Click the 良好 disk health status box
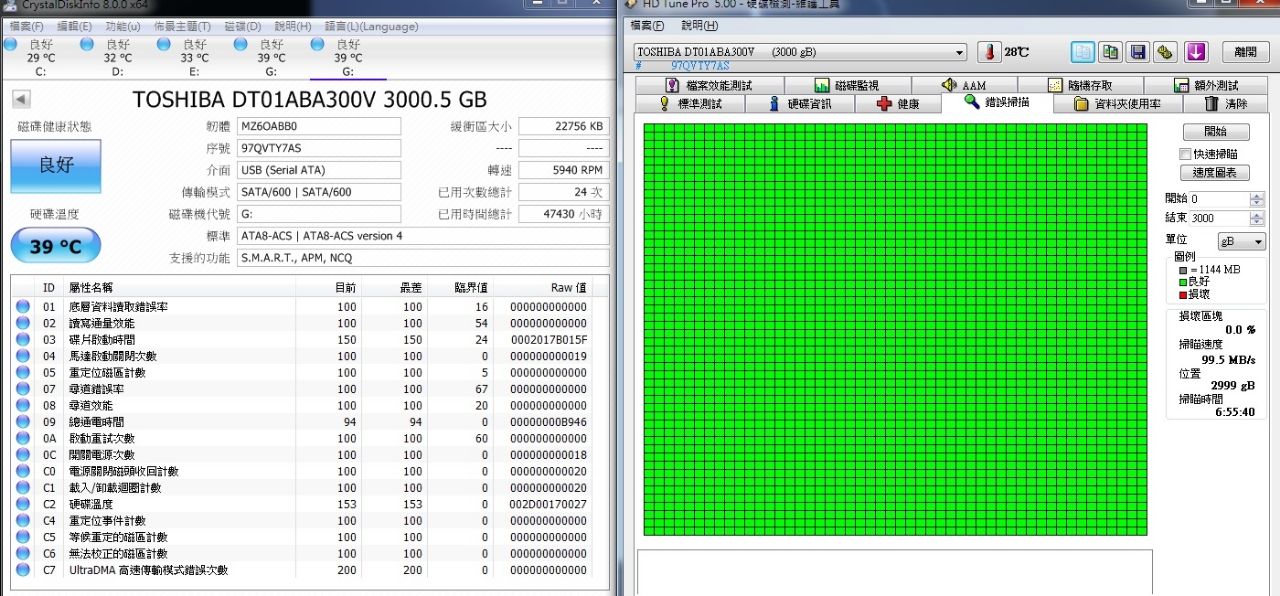 pos(56,166)
